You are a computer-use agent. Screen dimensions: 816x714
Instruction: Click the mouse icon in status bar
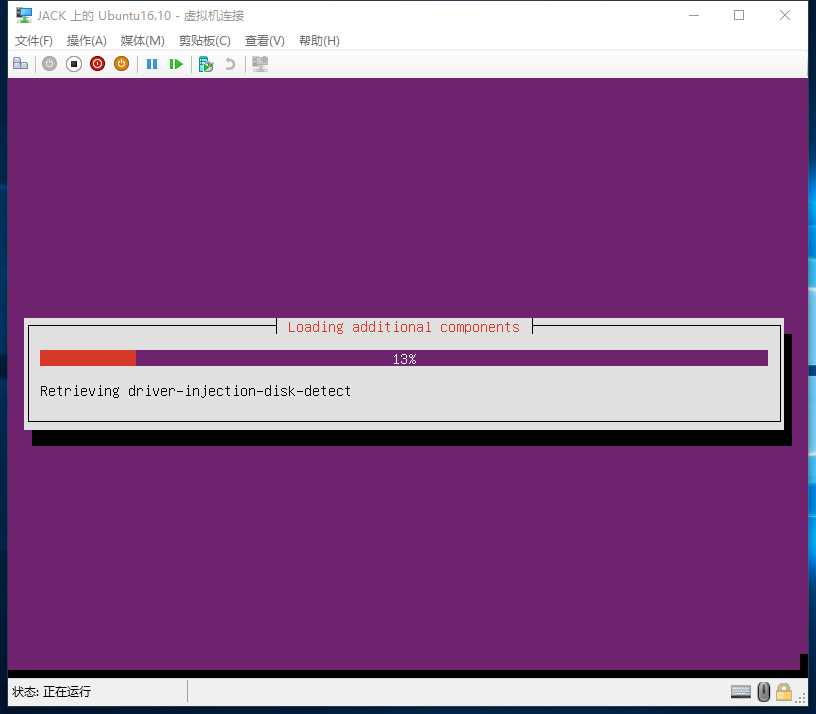click(x=763, y=692)
